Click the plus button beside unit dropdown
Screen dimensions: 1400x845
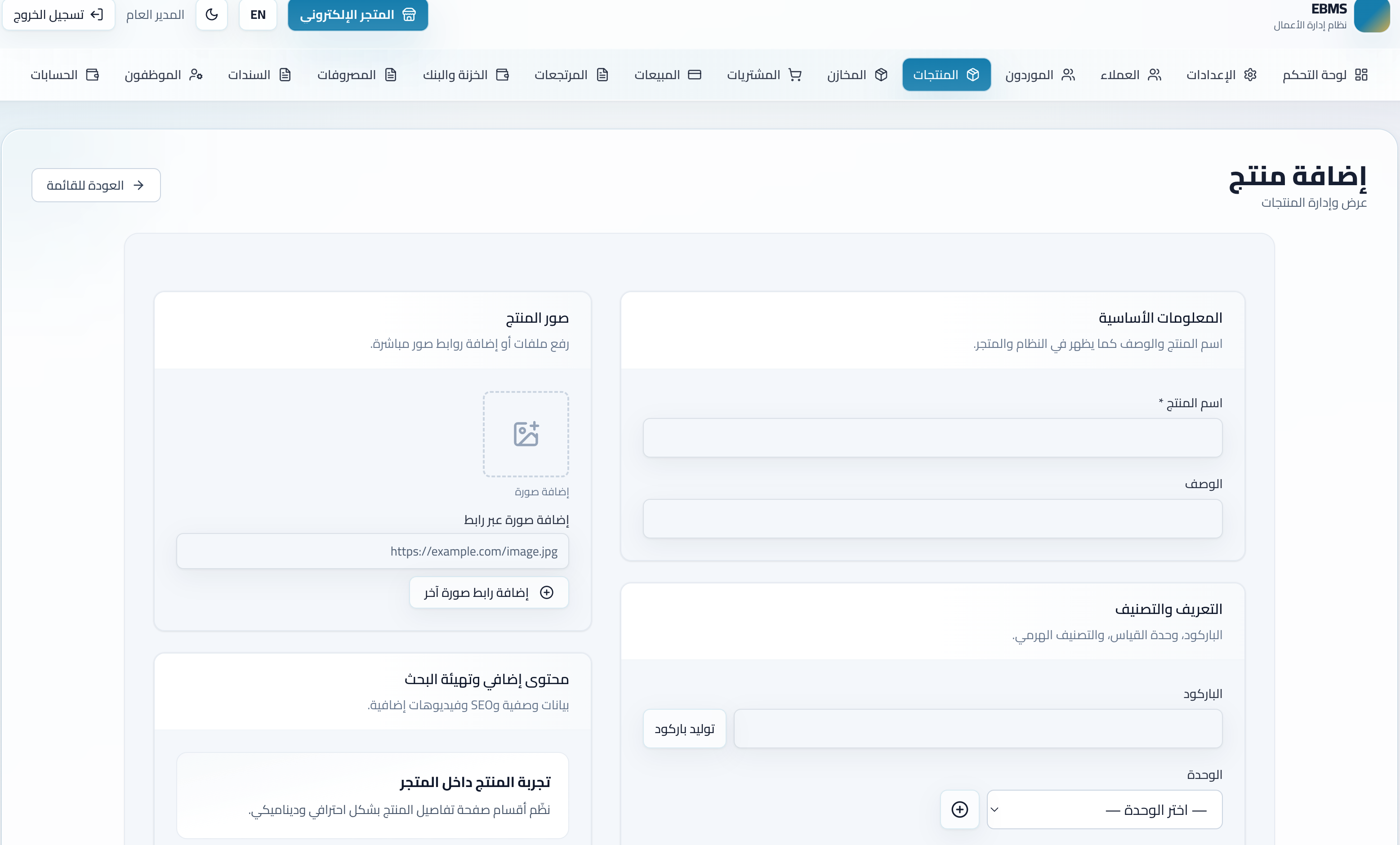(x=960, y=809)
